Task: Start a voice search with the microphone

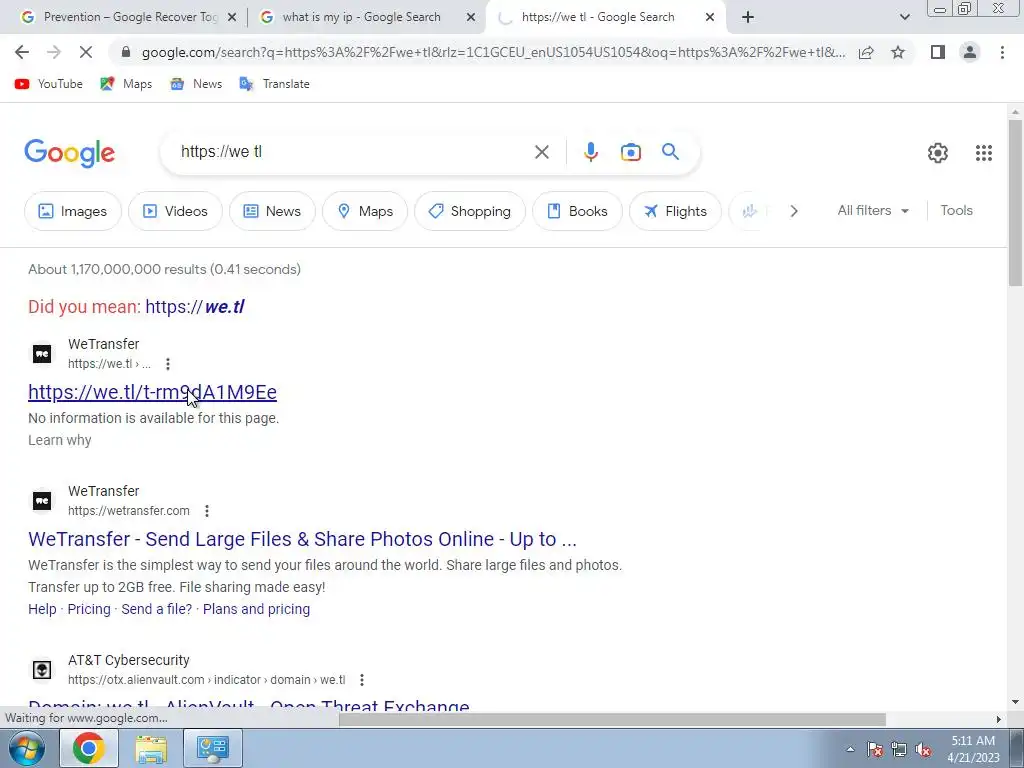Action: point(590,152)
